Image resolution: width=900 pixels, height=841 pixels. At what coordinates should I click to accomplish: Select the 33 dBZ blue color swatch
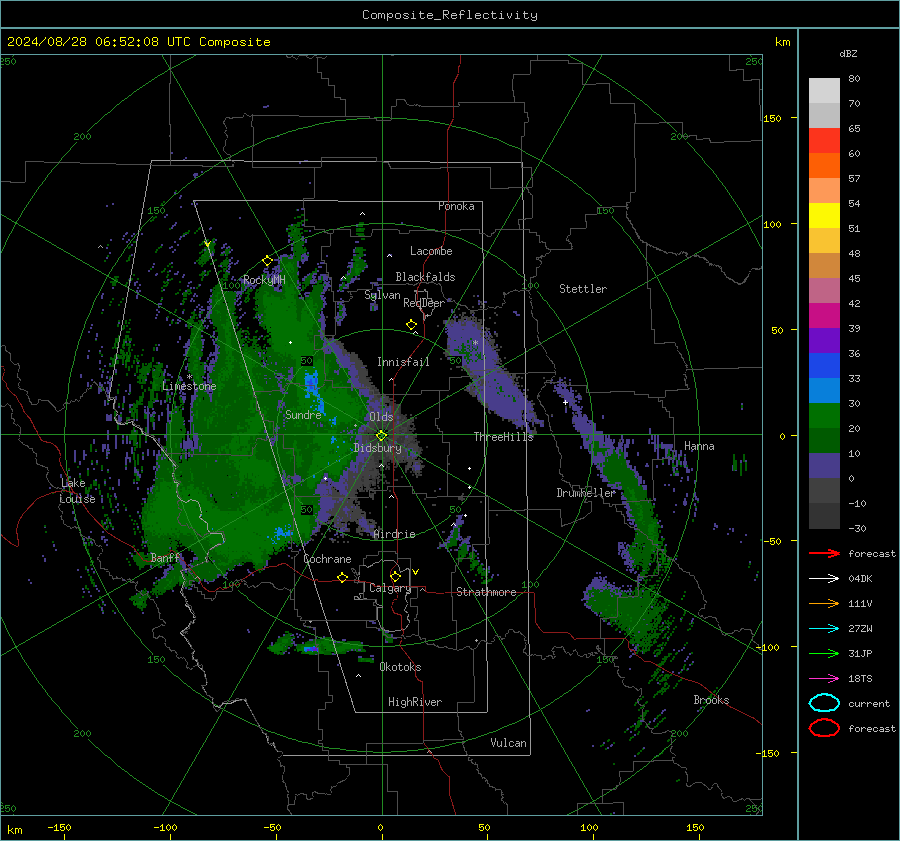824,390
